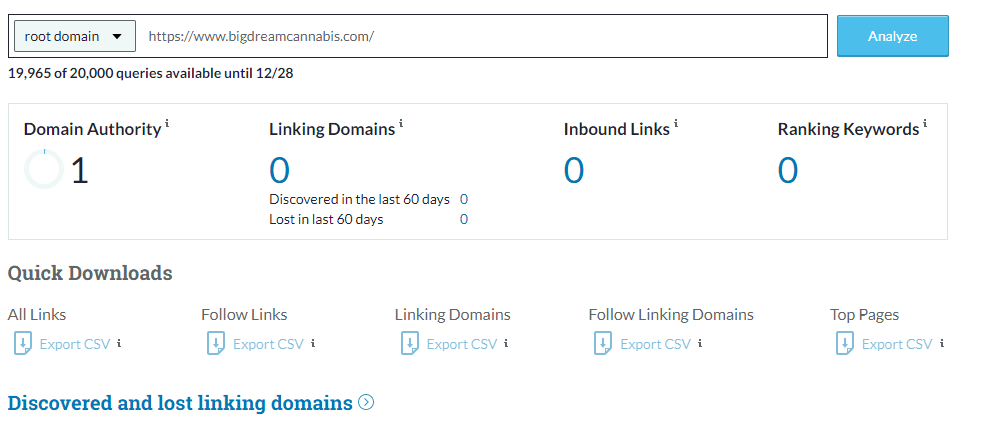Click the Domain Authority progress circle
Viewport: 995px width, 439px height.
point(44,169)
